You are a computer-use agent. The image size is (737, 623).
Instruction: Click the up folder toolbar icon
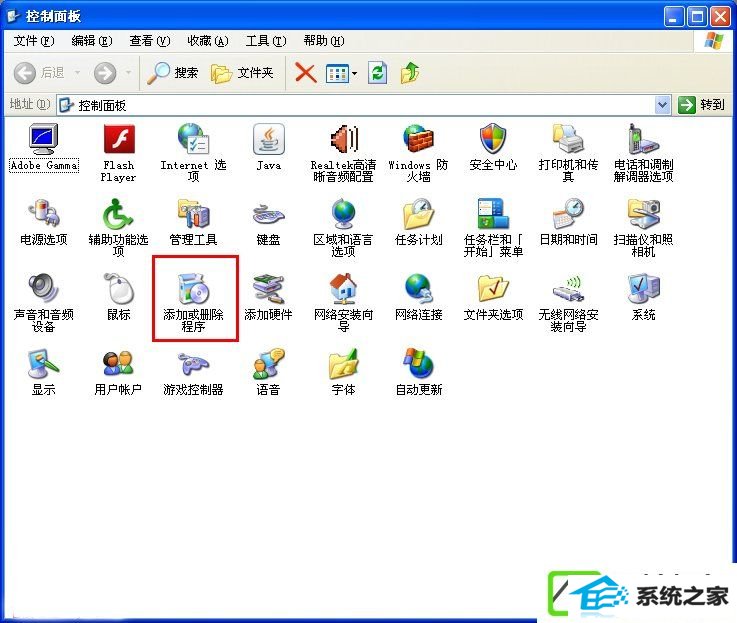pyautogui.click(x=410, y=73)
